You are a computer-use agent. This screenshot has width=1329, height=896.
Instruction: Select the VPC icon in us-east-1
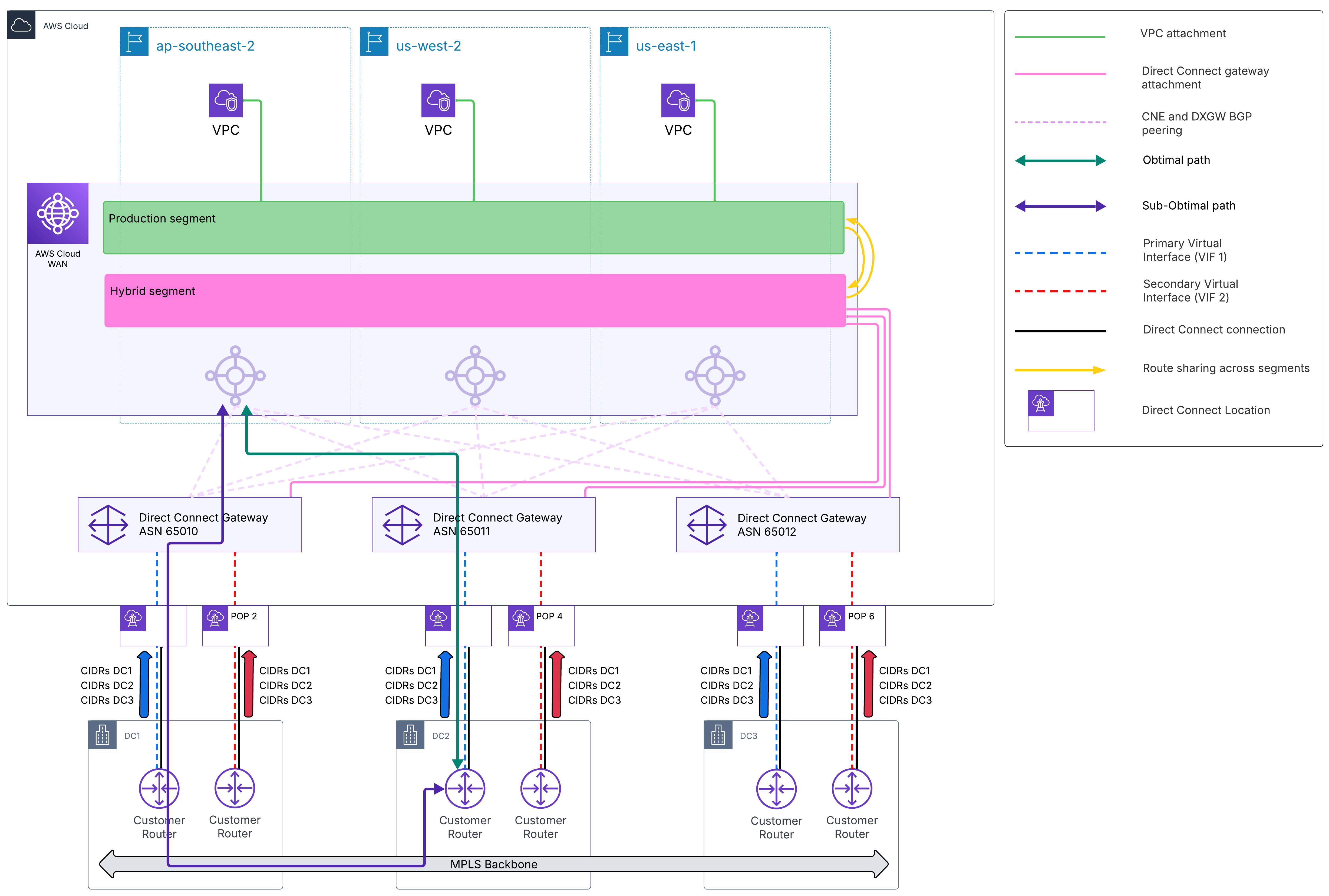click(x=678, y=101)
